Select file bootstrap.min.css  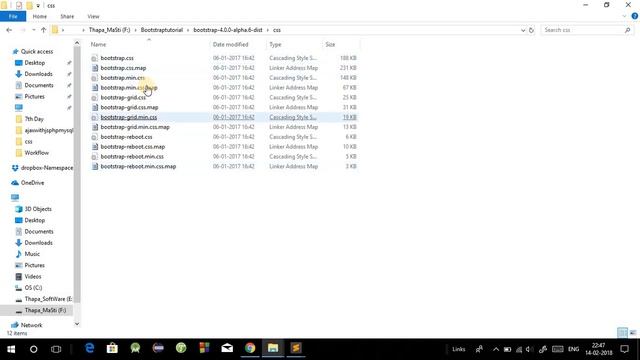122,78
